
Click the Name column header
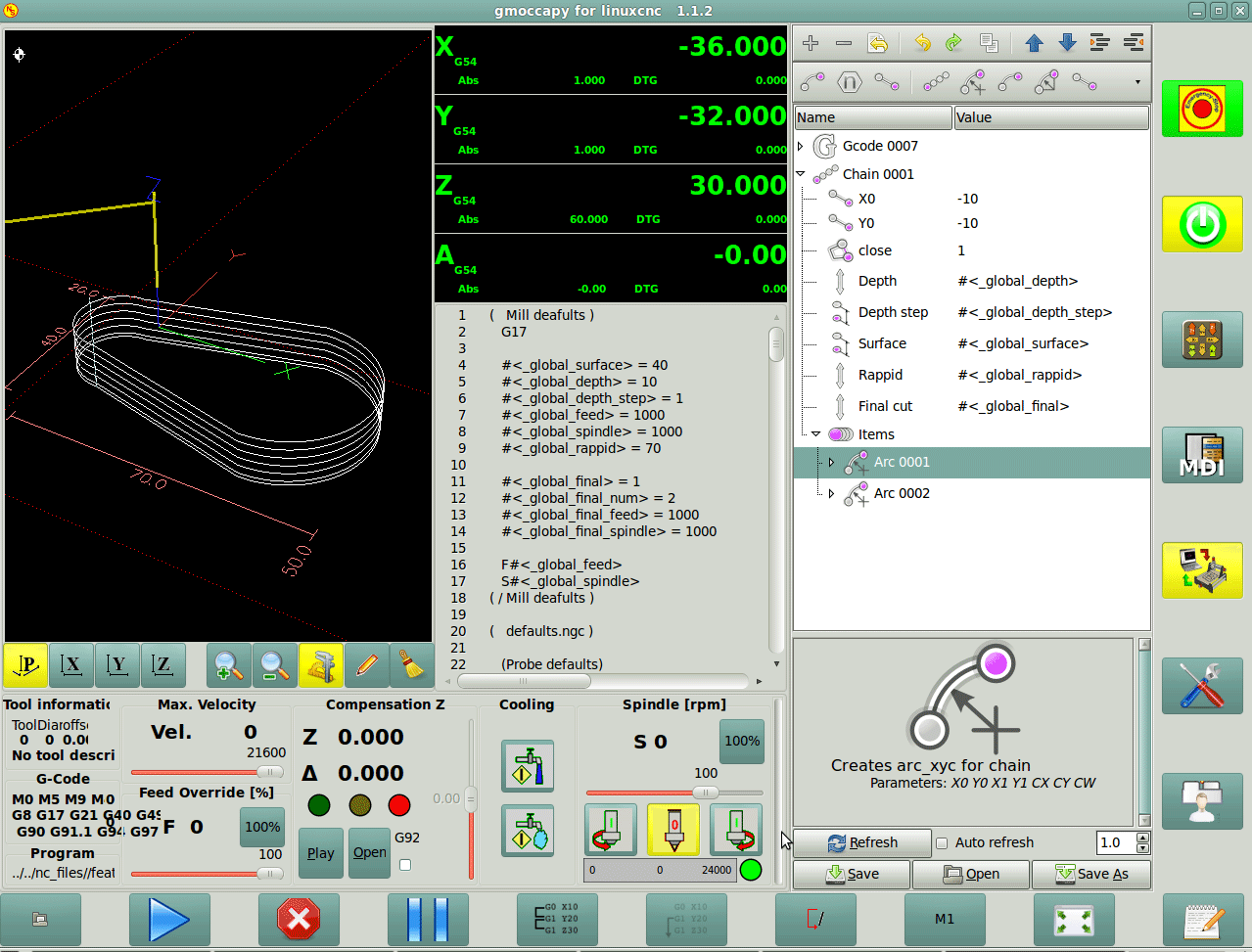(872, 117)
